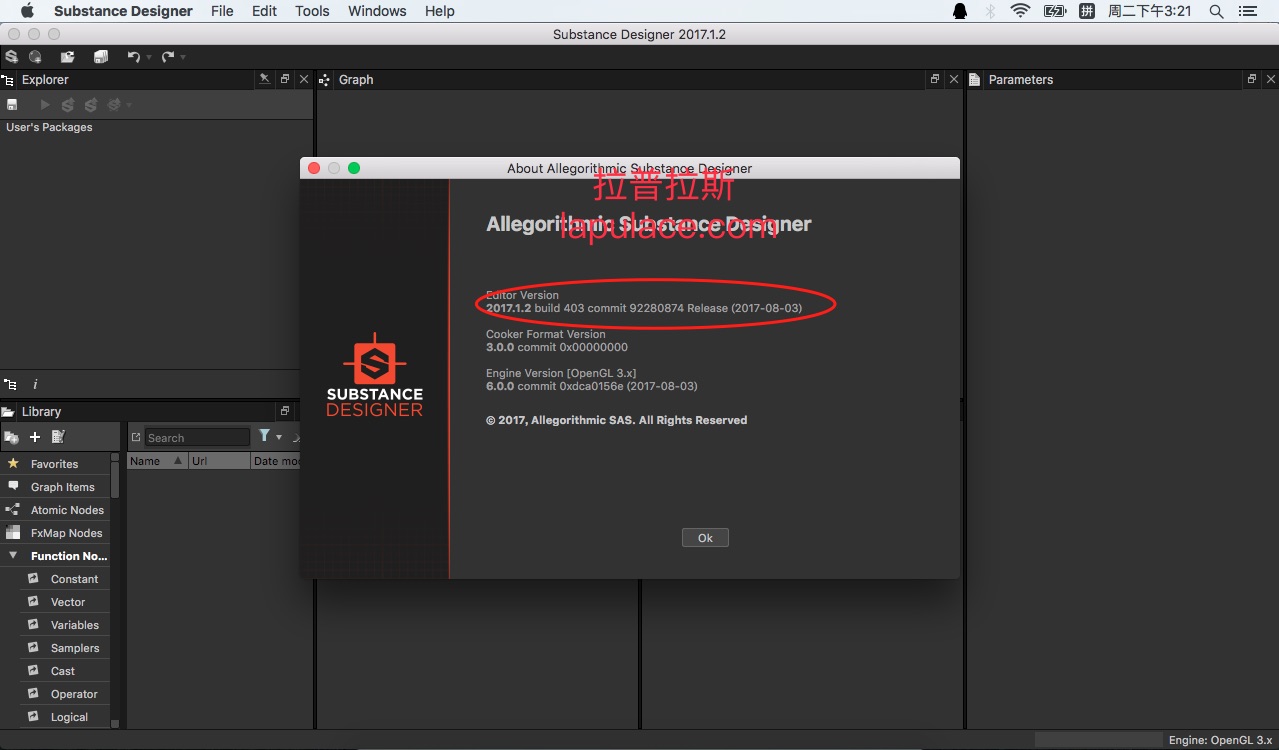Click the Library add-folder icon
1279x750 pixels.
(12, 437)
